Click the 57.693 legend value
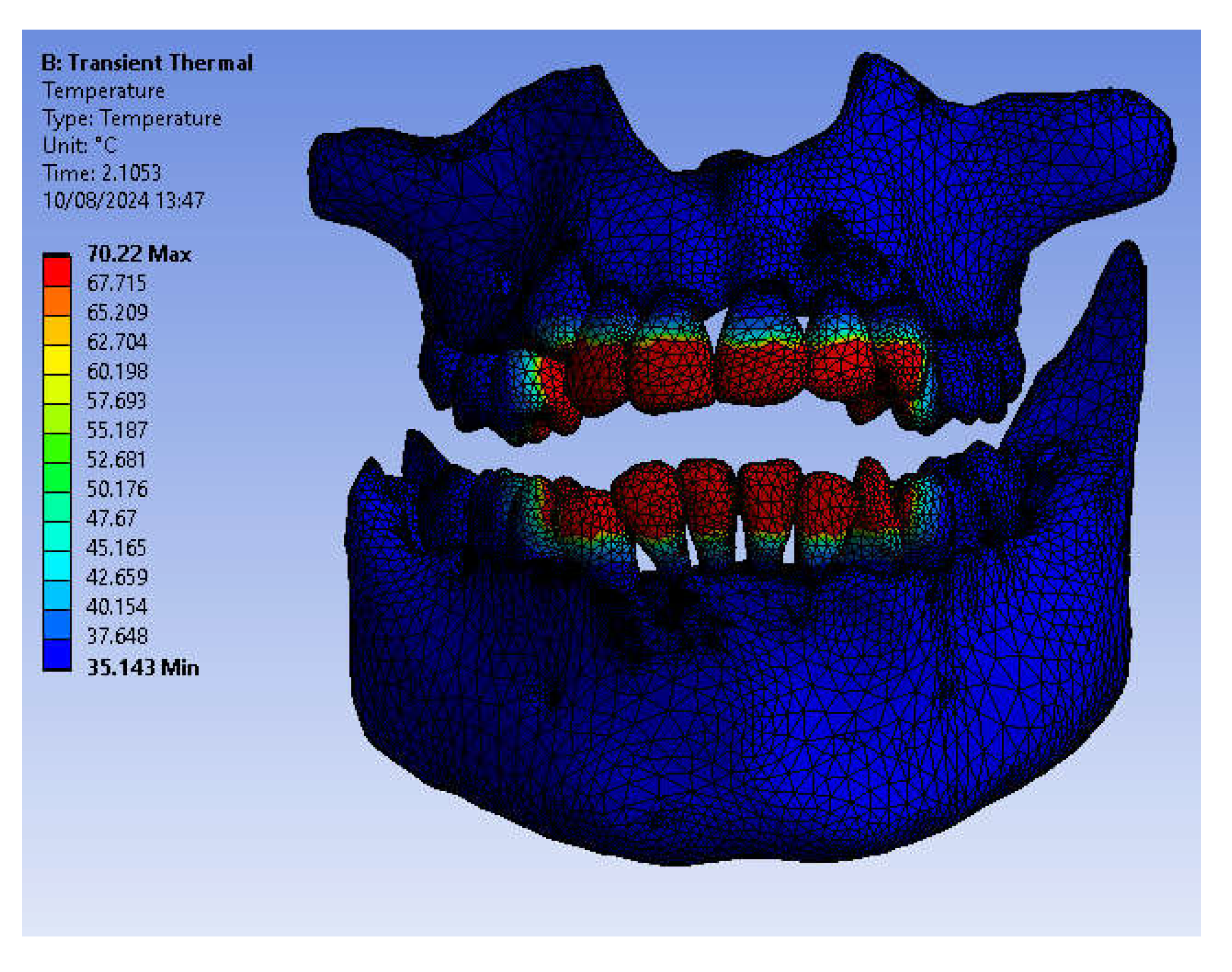This screenshot has width=1232, height=972. pyautogui.click(x=116, y=401)
